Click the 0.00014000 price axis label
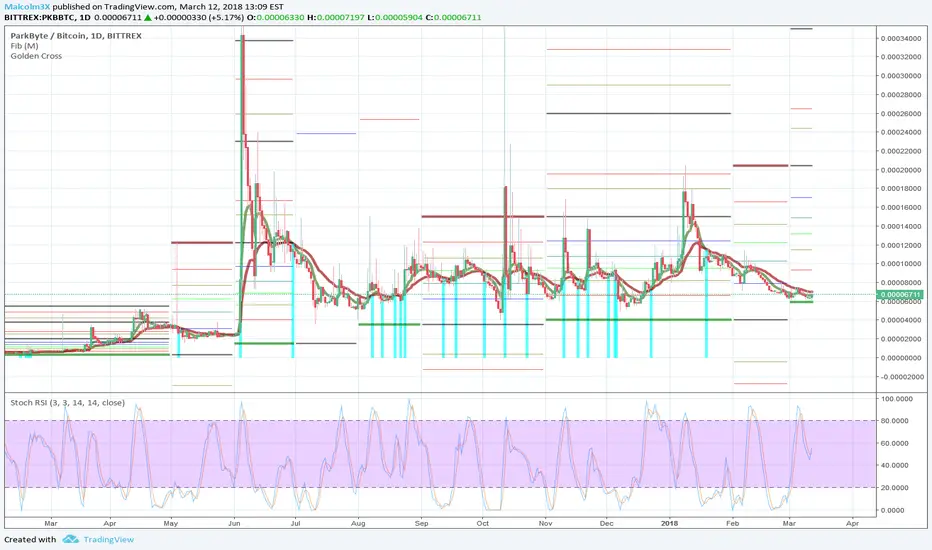This screenshot has width=932, height=550. (902, 227)
